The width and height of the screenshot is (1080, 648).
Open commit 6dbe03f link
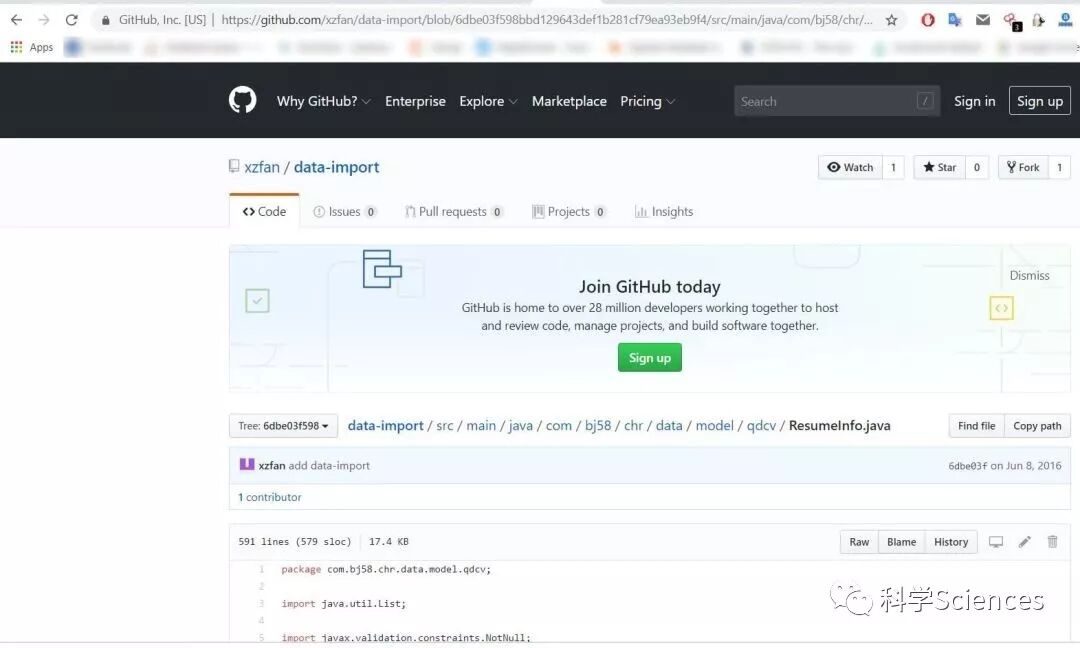967,466
